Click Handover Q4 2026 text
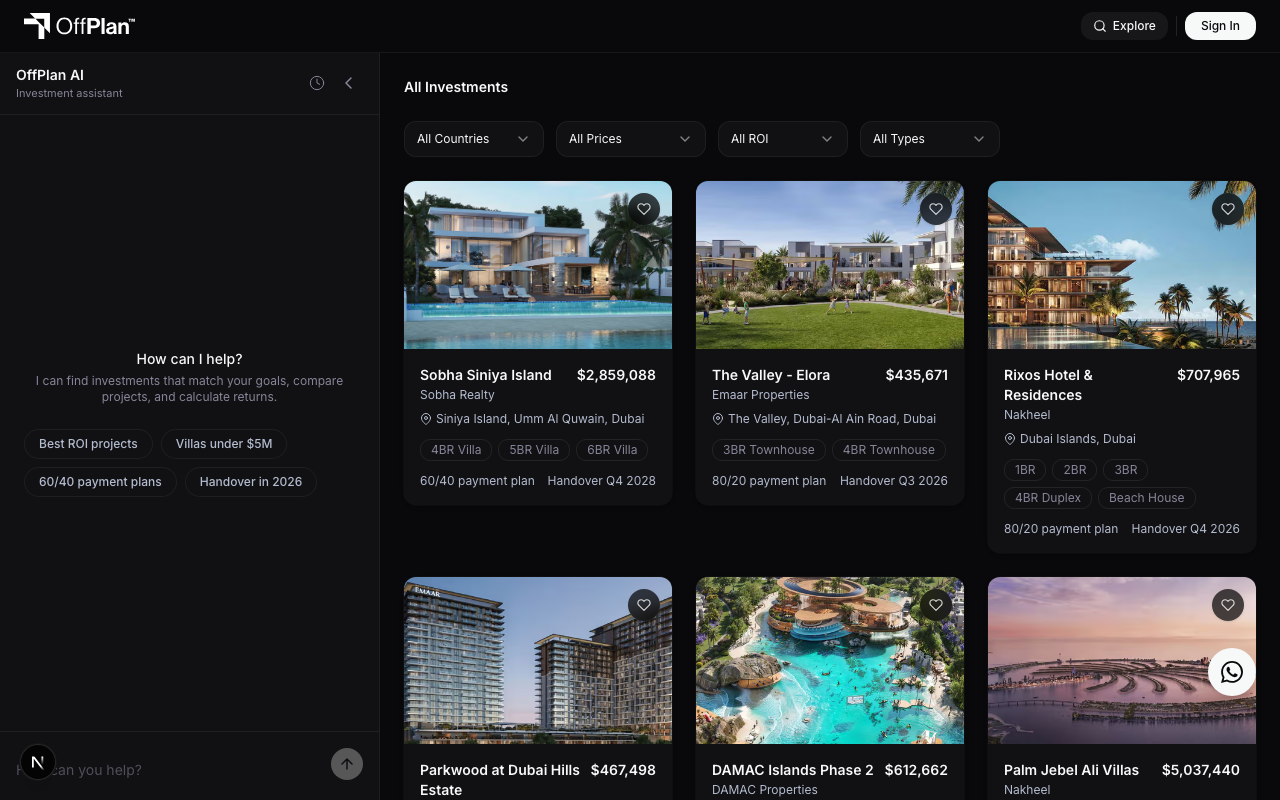Screen dimensions: 1280x800 [1186, 529]
